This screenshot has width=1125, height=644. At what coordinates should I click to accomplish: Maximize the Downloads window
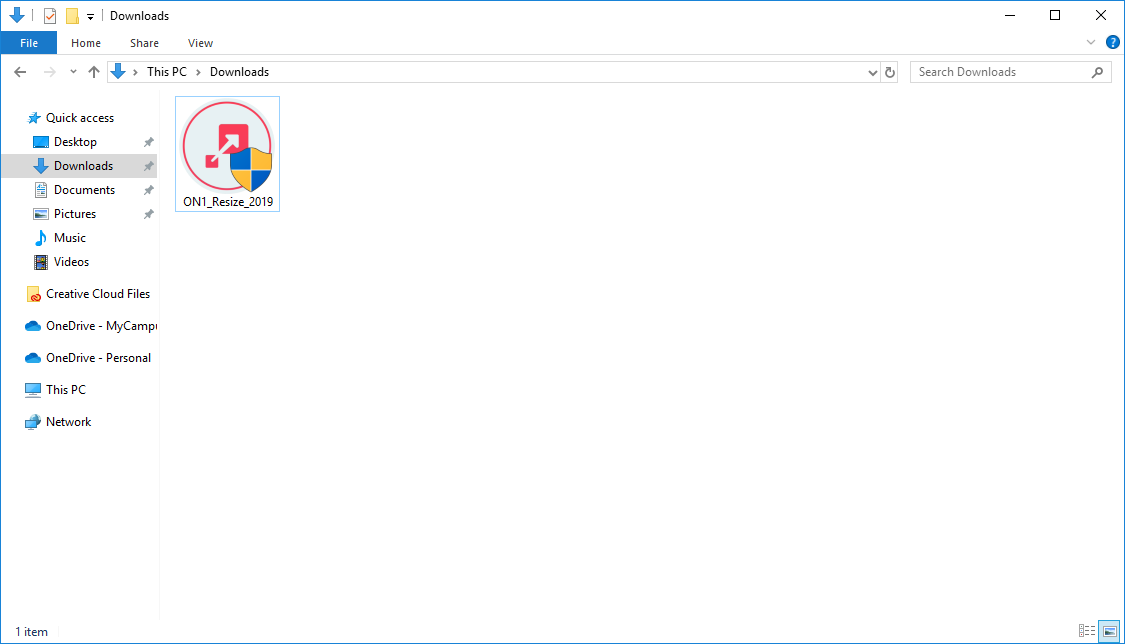tap(1055, 15)
